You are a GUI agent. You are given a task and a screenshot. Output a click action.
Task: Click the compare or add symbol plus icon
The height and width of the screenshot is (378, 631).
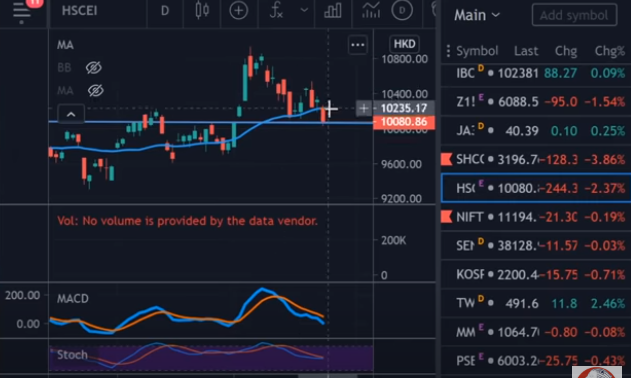[x=239, y=10]
